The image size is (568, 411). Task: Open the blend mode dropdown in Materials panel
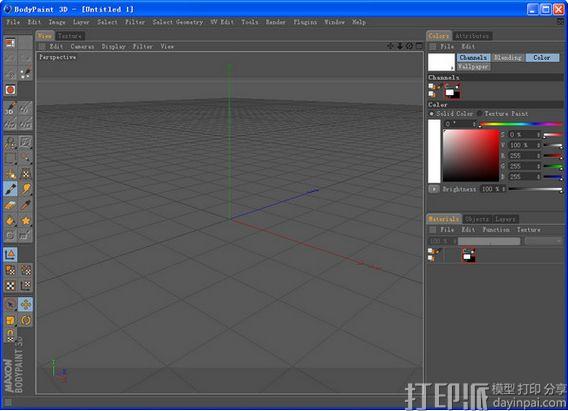543,241
